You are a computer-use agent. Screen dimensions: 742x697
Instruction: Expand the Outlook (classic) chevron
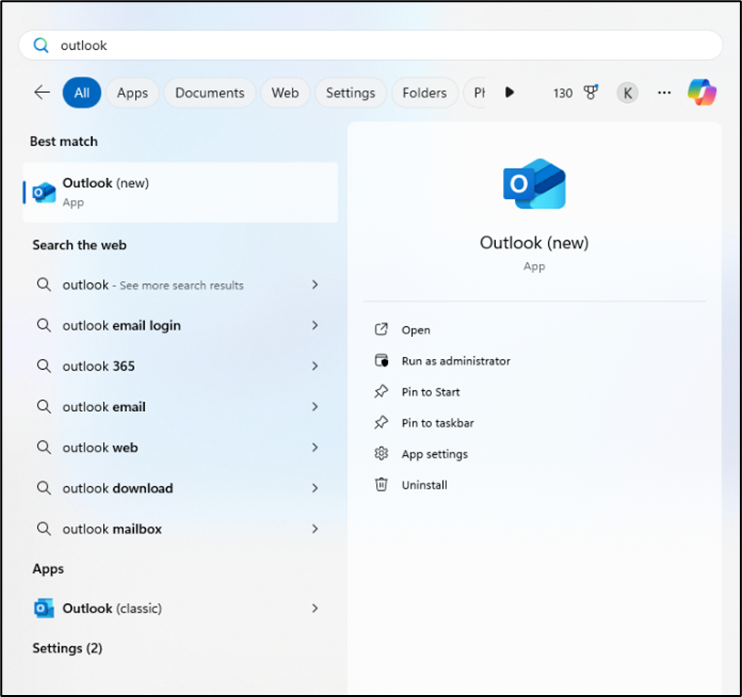point(315,608)
